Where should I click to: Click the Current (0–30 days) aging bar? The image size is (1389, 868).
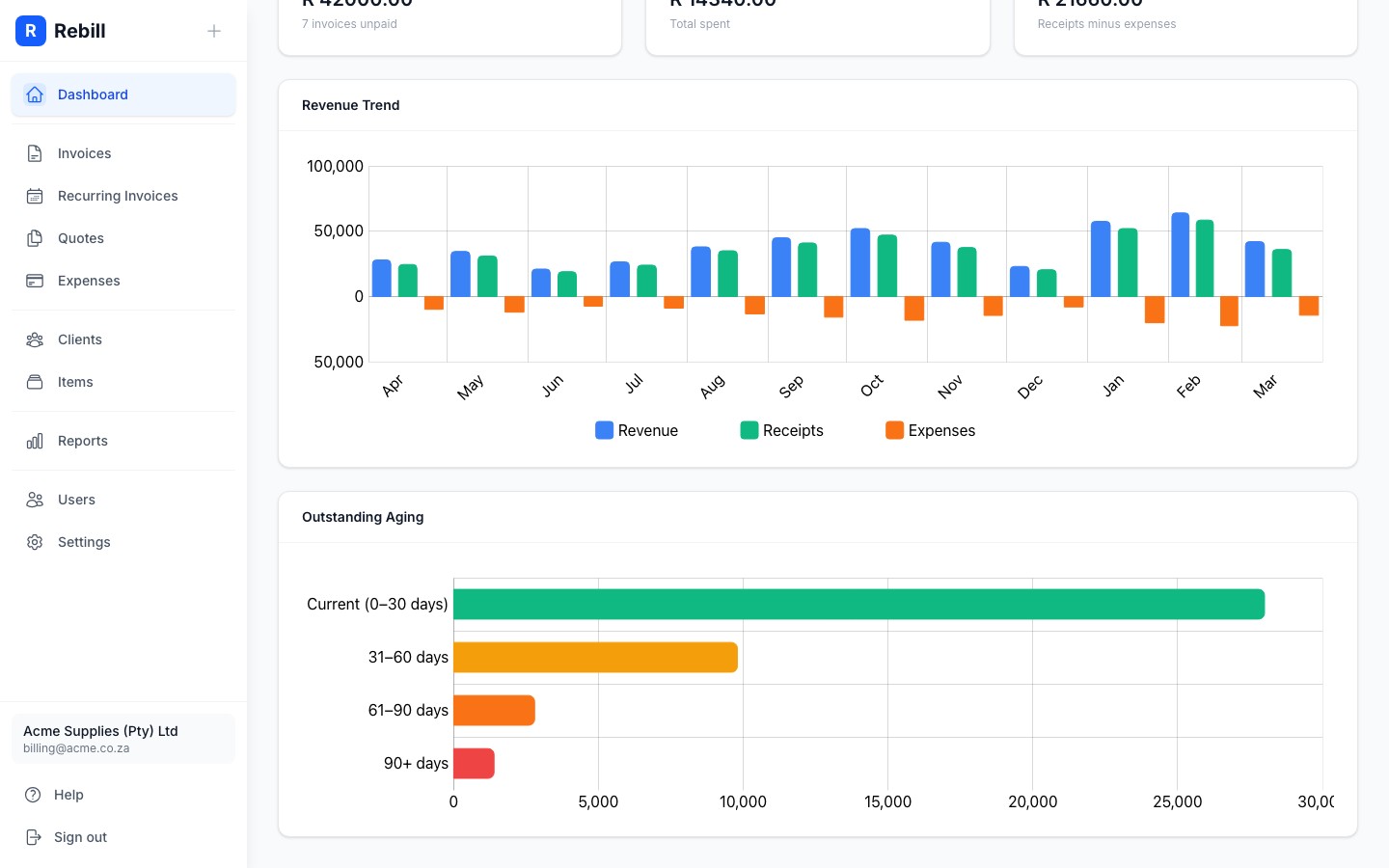click(x=858, y=604)
